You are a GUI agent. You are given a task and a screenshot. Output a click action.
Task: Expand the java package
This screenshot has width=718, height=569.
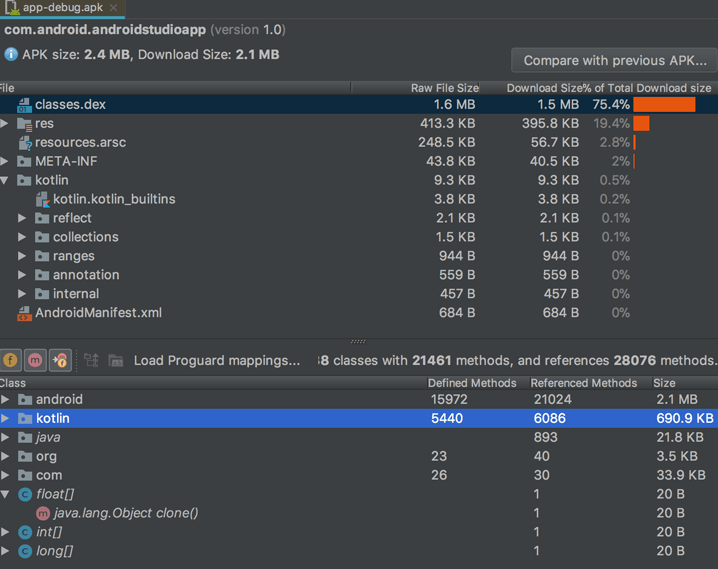5,437
